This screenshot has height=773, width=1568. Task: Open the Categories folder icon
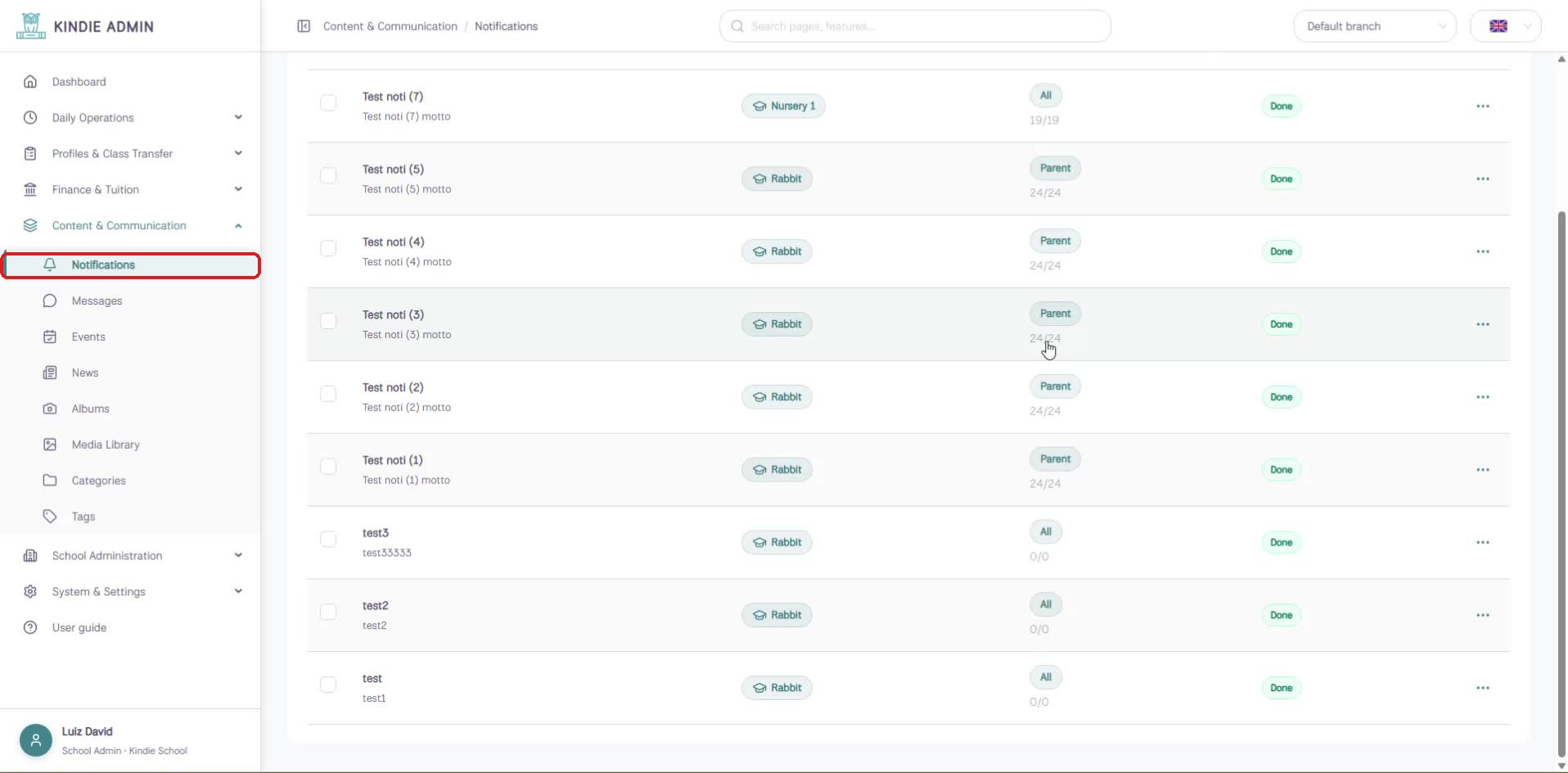tap(50, 481)
